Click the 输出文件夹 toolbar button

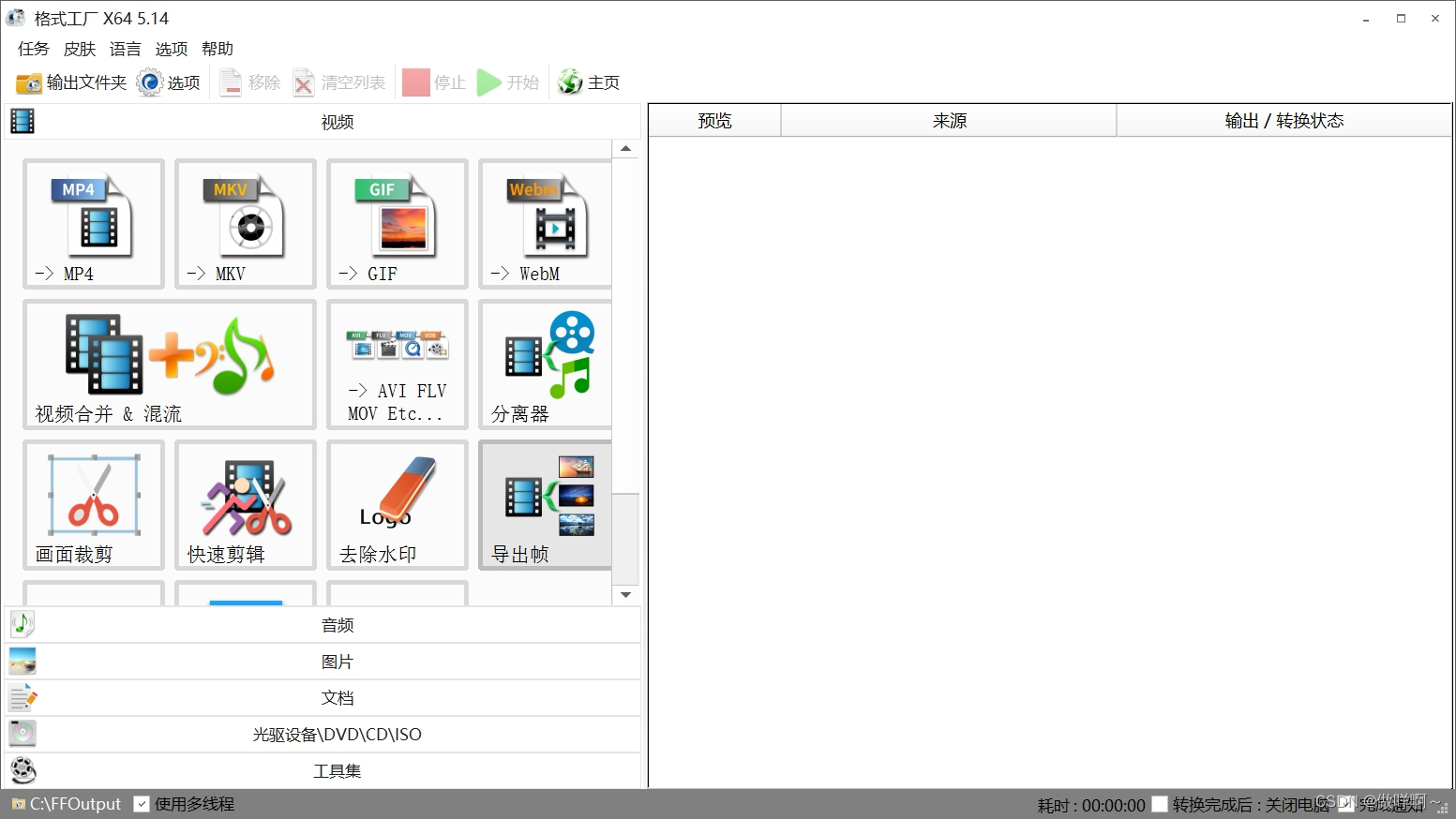click(x=71, y=82)
